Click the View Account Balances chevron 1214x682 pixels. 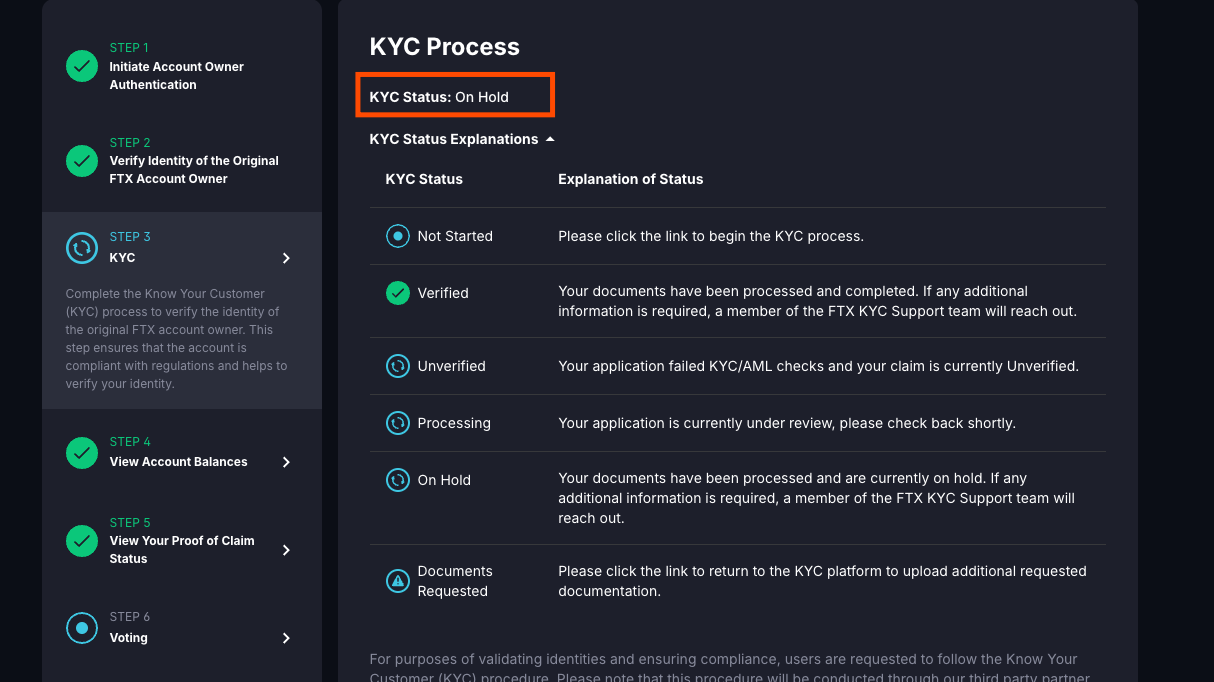click(286, 462)
